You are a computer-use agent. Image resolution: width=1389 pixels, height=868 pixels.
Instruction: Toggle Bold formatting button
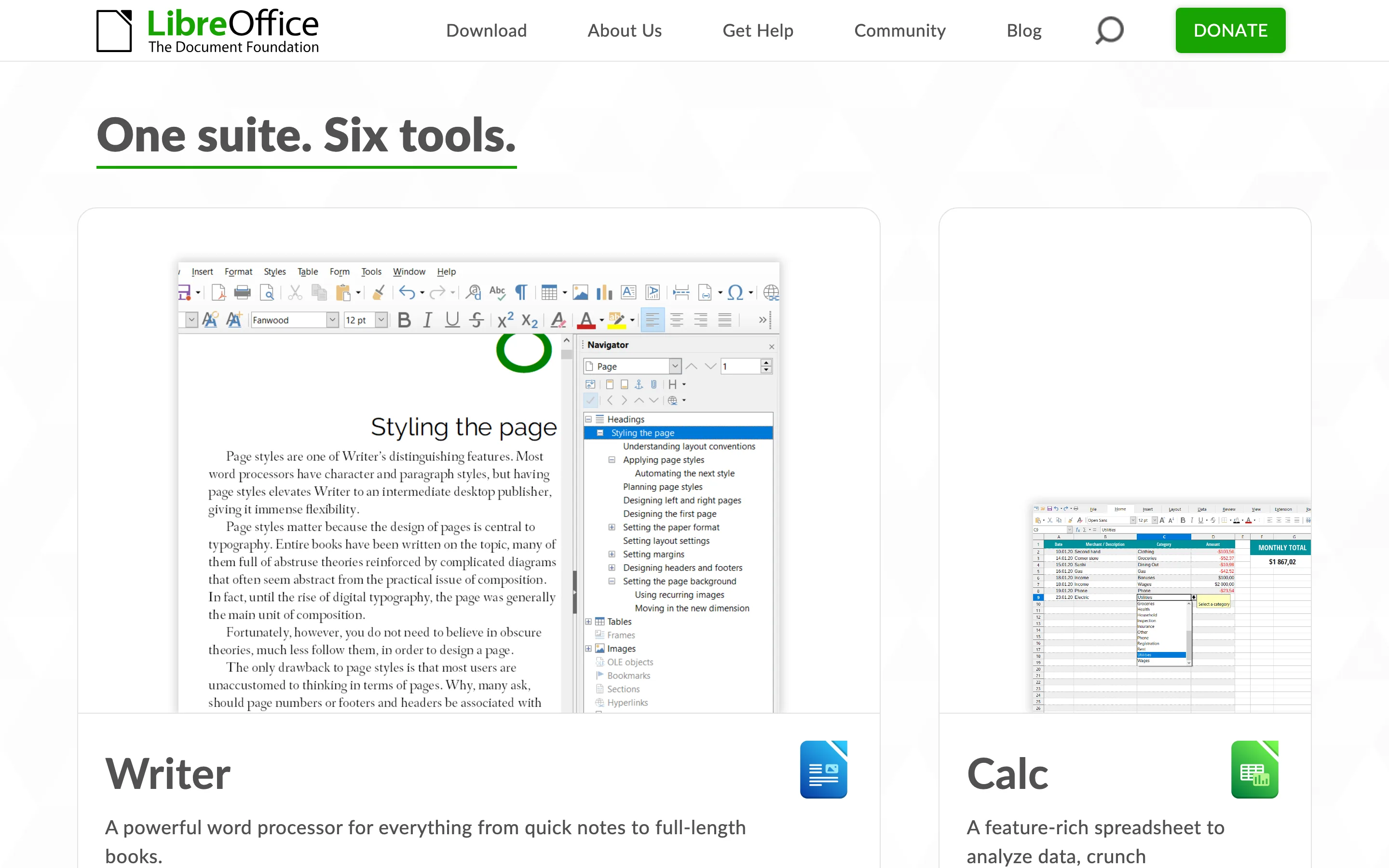tap(404, 320)
